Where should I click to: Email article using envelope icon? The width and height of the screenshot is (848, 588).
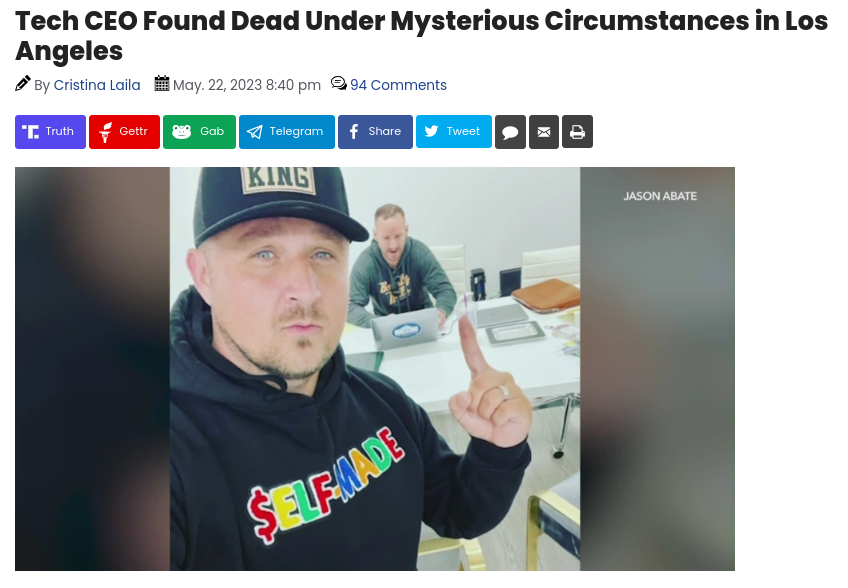[544, 131]
